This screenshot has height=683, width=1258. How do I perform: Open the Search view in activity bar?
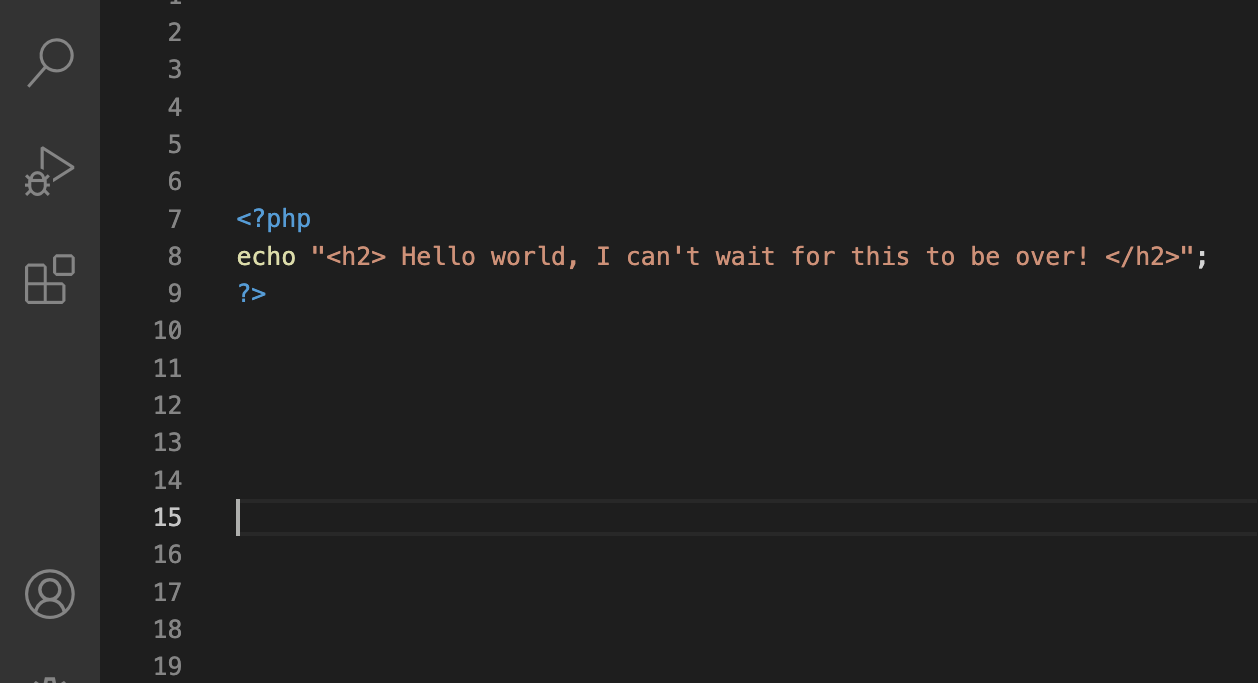[x=50, y=63]
